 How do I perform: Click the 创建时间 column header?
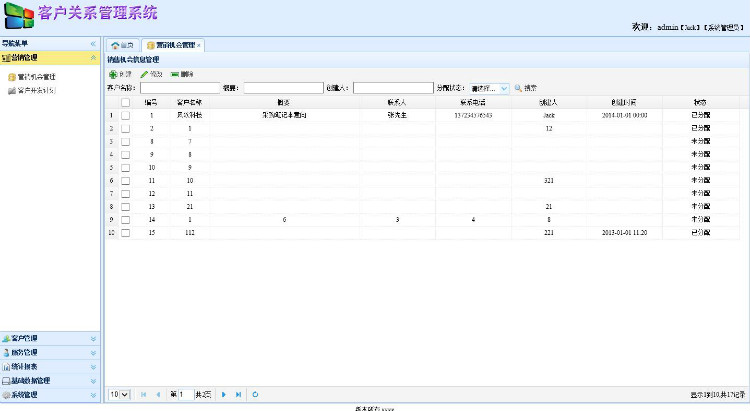point(624,102)
